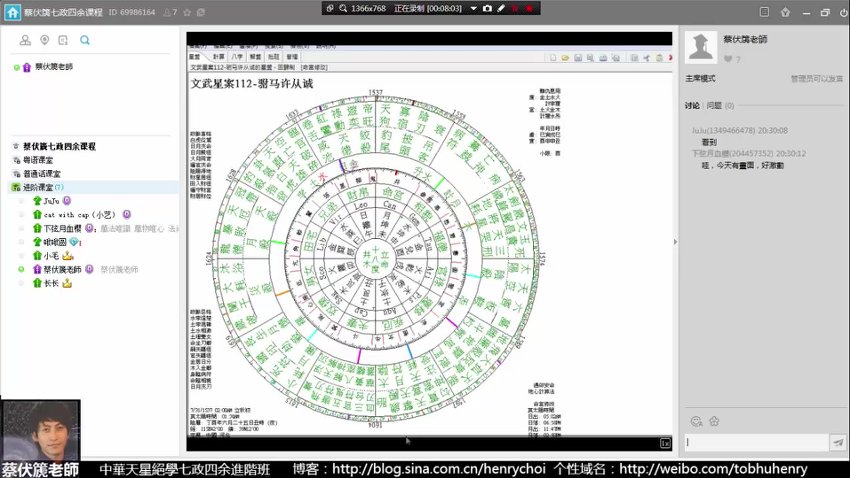Image resolution: width=850 pixels, height=478 pixels.
Task: Select user cat with cap (小艺)
Action: 80,215
